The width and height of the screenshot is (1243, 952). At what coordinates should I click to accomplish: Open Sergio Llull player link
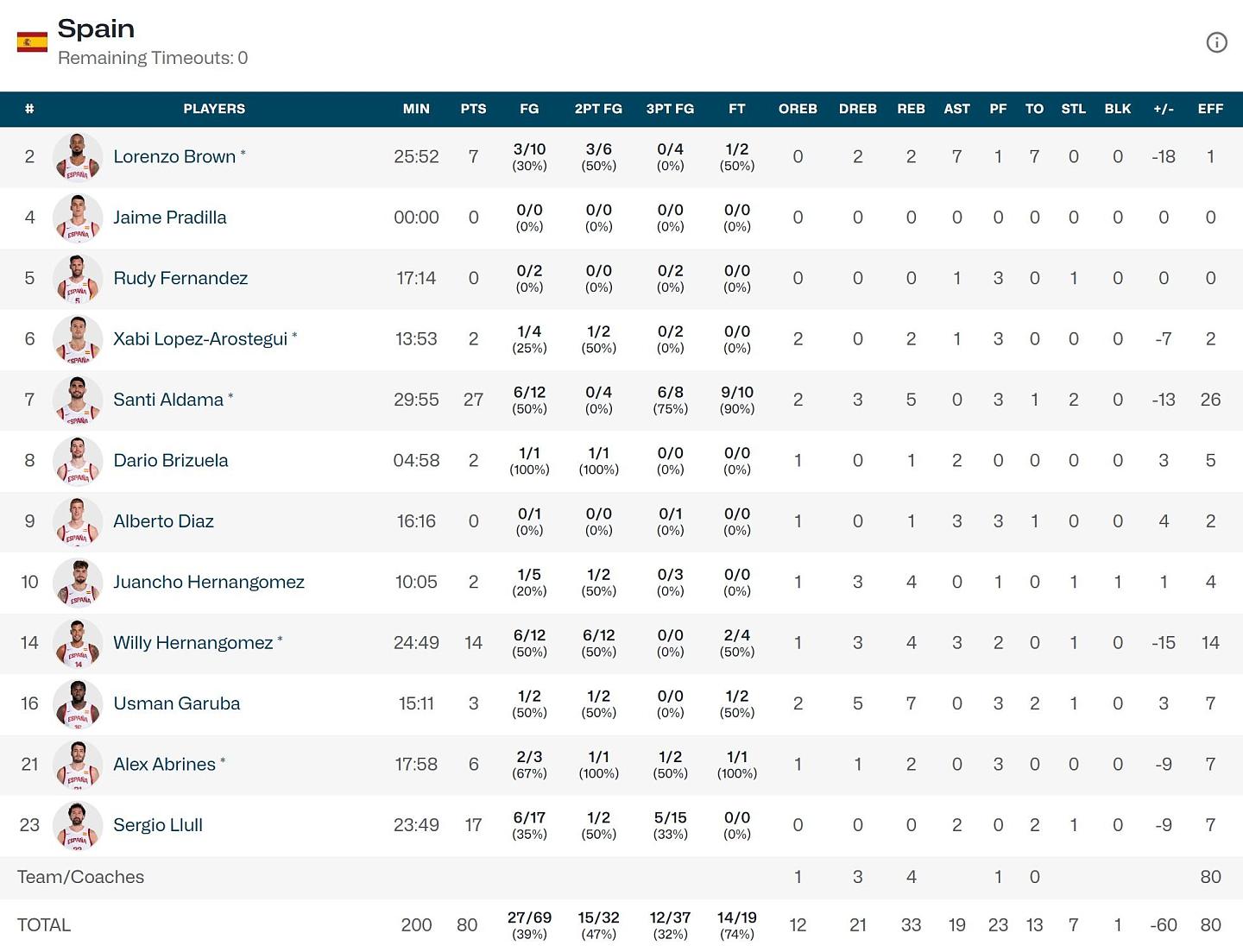click(158, 825)
